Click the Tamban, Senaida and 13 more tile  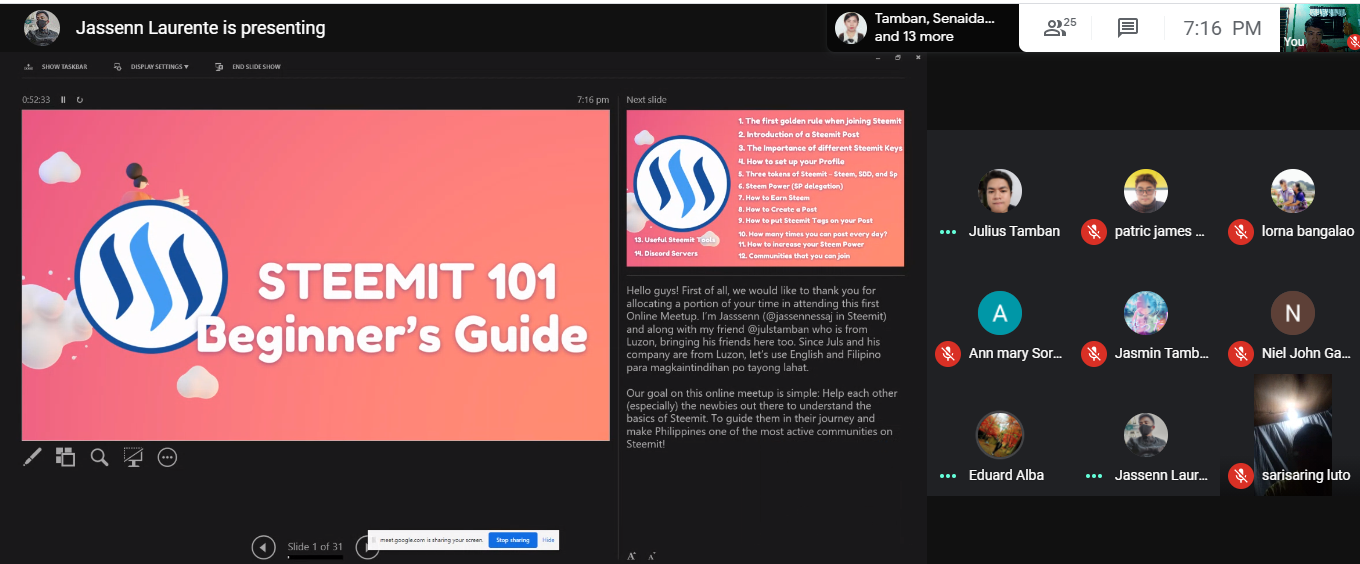pos(922,28)
